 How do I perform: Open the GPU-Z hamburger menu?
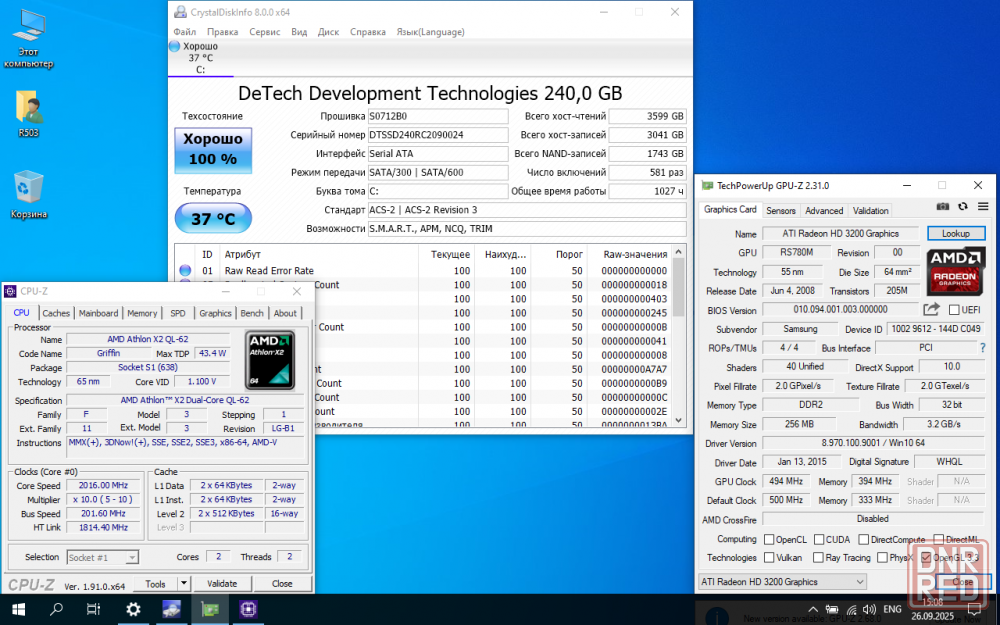click(x=982, y=206)
